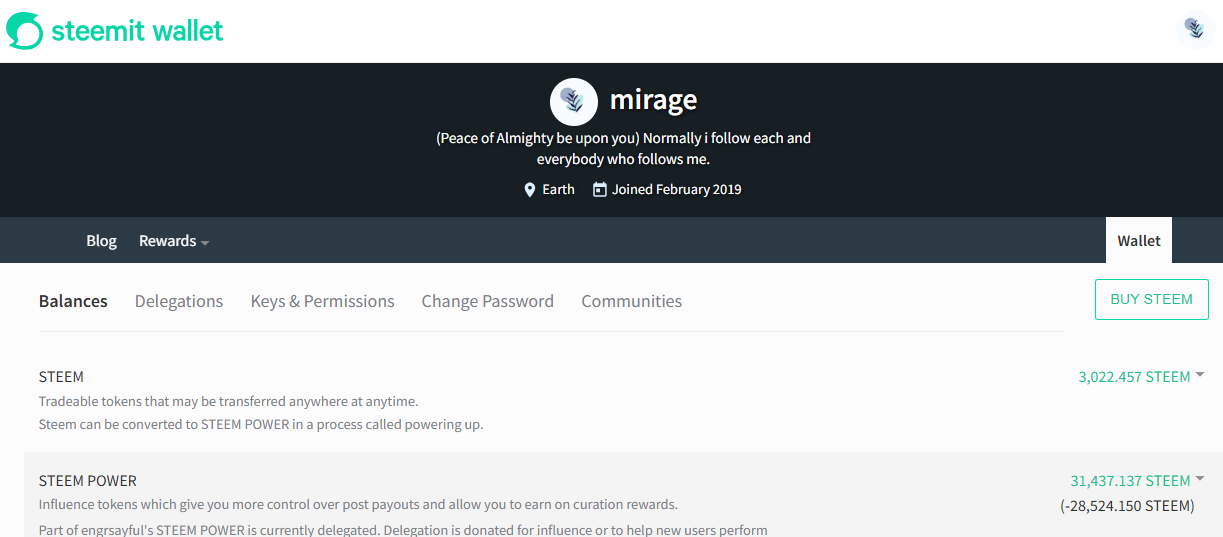Click the Joined February 2019 text
Viewport: 1223px width, 537px height.
pyautogui.click(x=677, y=189)
